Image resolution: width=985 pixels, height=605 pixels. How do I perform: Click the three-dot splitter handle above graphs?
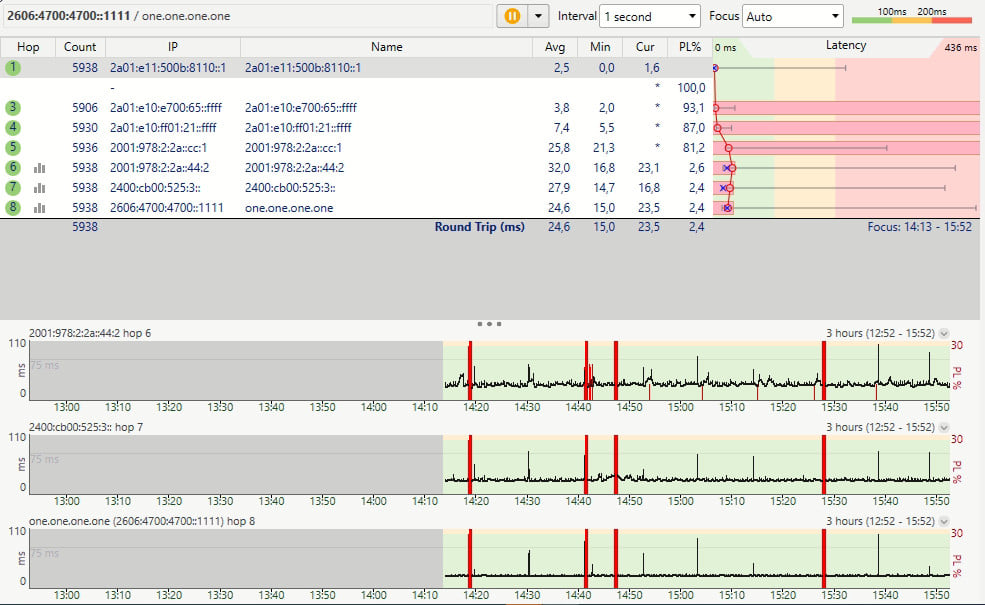490,324
